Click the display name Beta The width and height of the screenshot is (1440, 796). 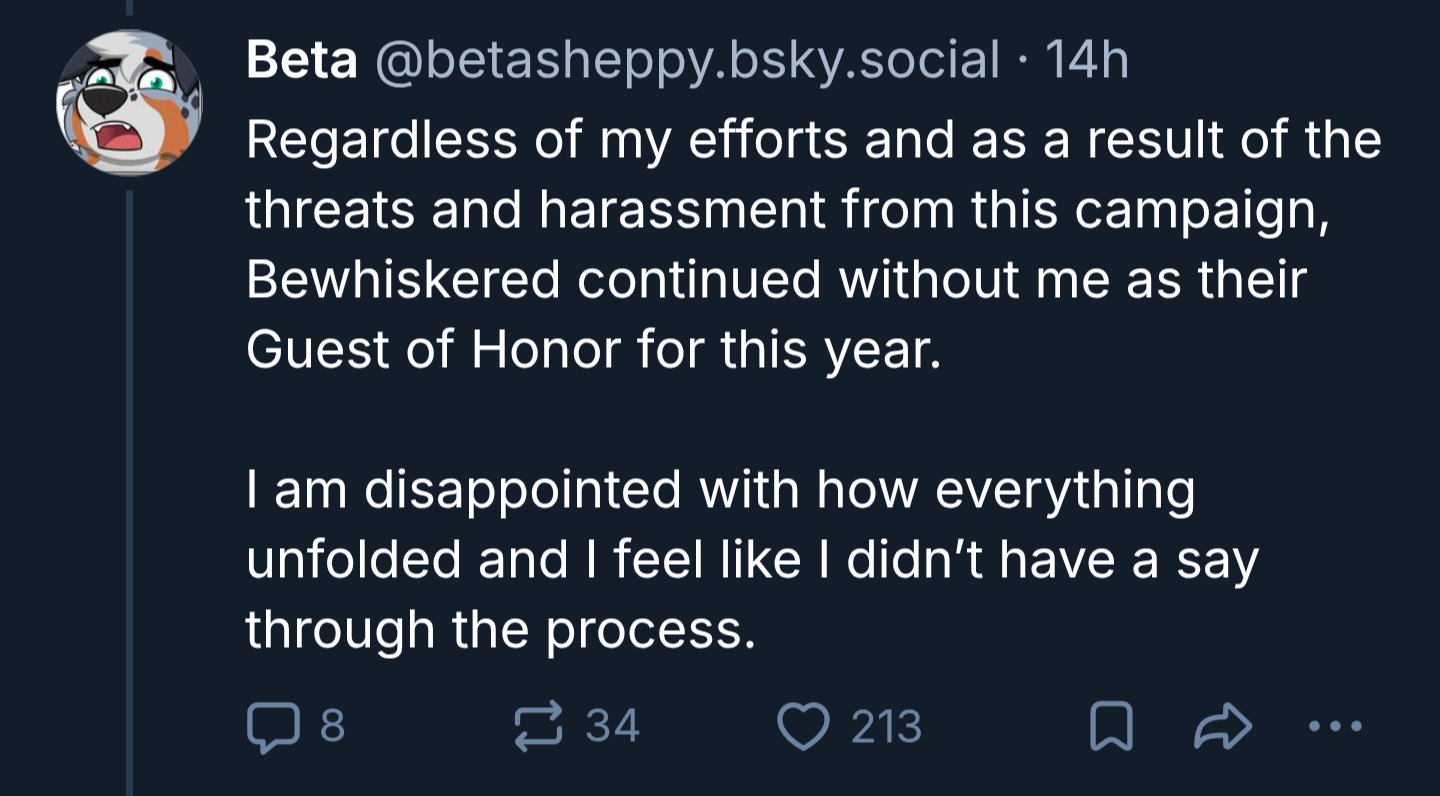pos(301,62)
